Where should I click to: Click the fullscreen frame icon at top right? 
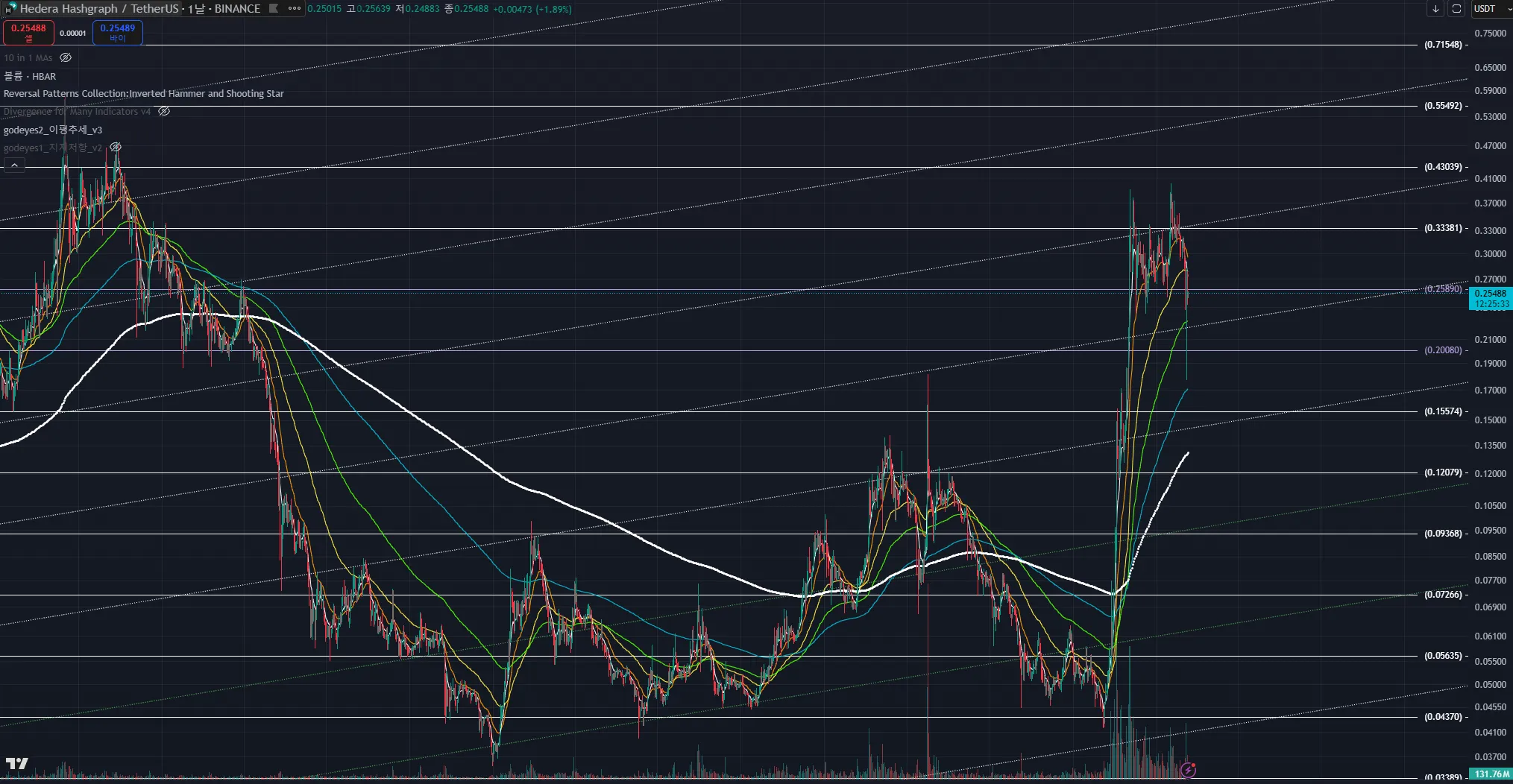pyautogui.click(x=1456, y=9)
